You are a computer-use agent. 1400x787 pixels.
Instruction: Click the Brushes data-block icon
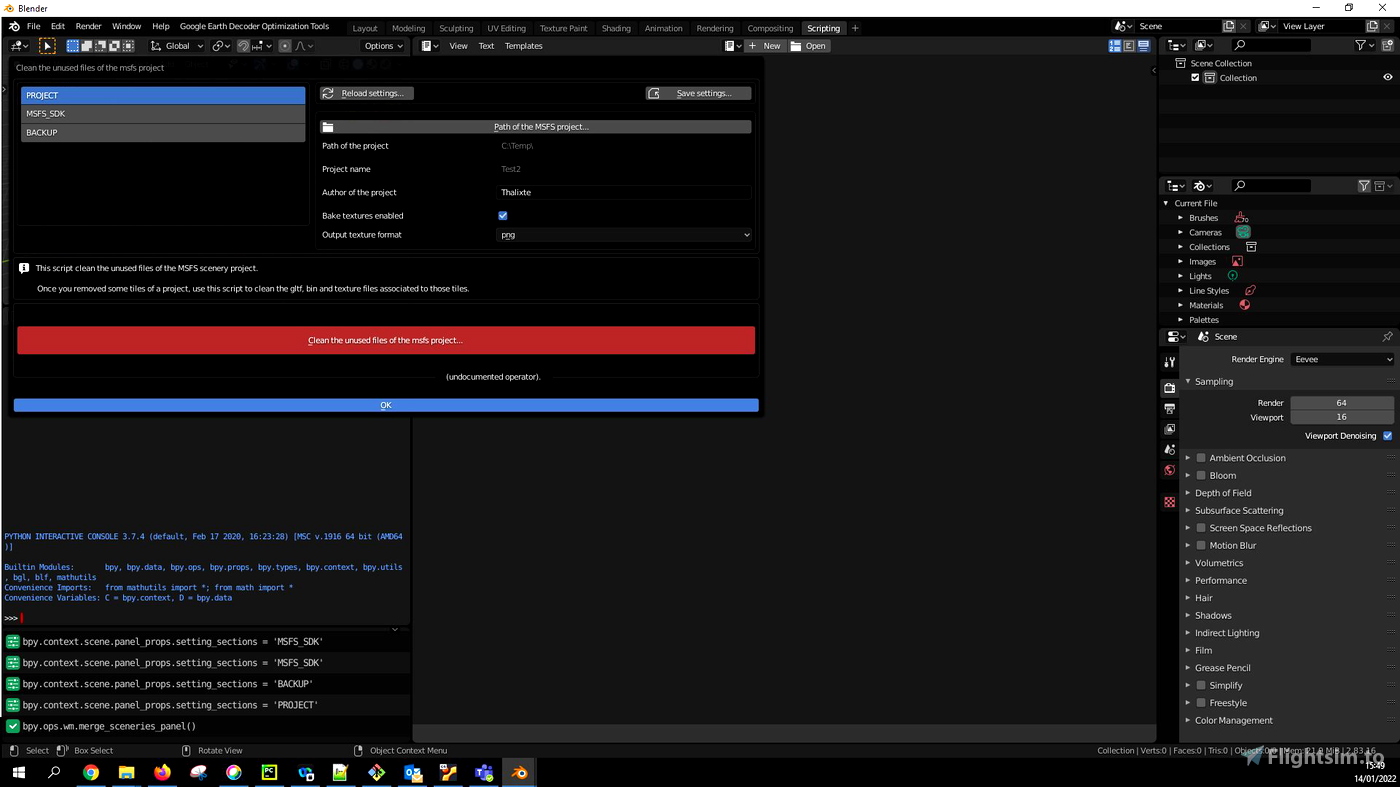click(x=1240, y=217)
